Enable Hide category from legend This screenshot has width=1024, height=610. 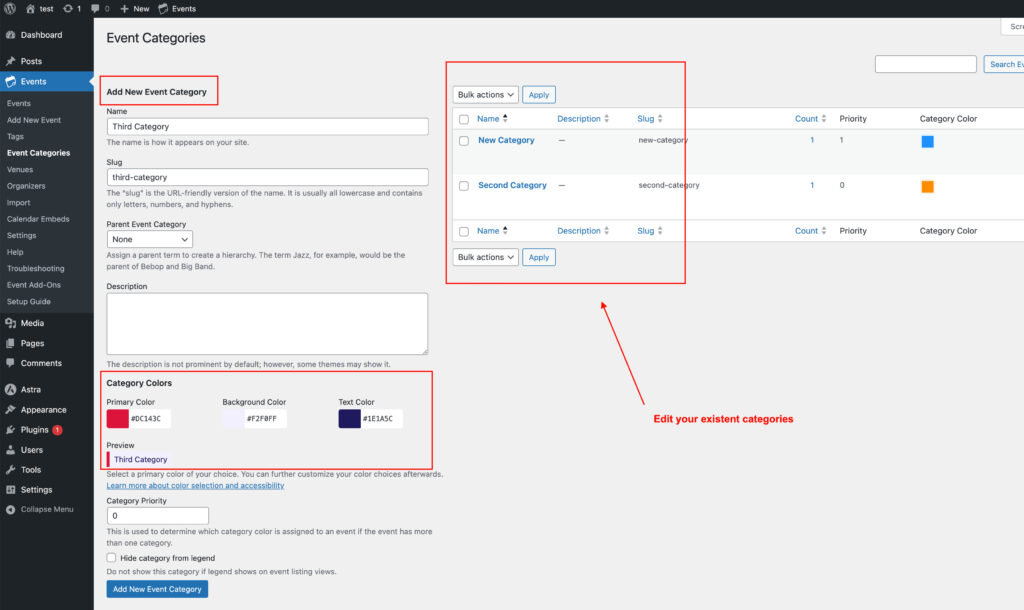click(111, 558)
